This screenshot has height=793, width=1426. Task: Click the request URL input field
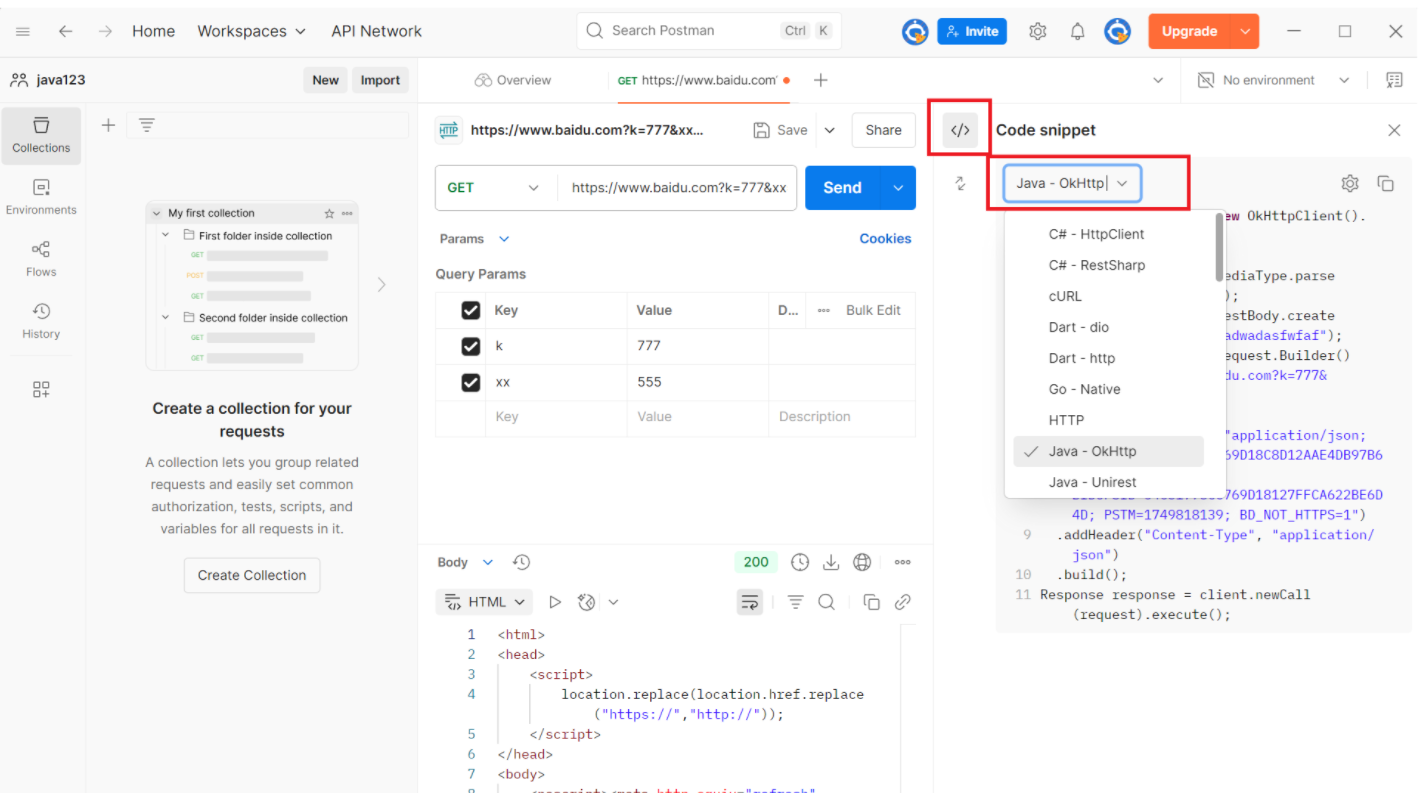[x=678, y=188]
